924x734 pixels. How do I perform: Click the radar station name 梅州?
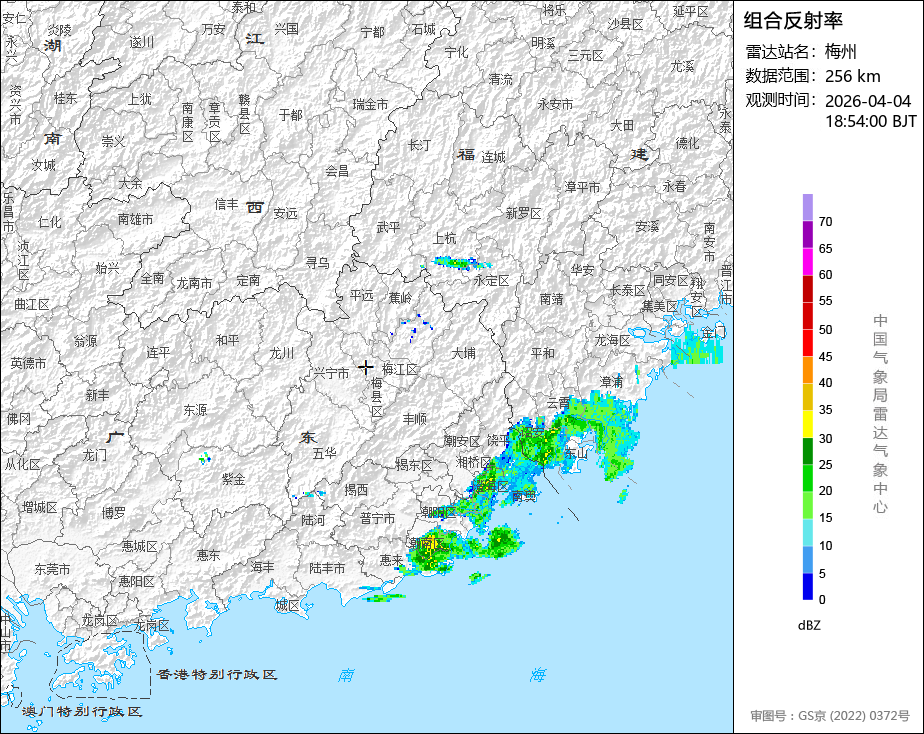[x=840, y=52]
